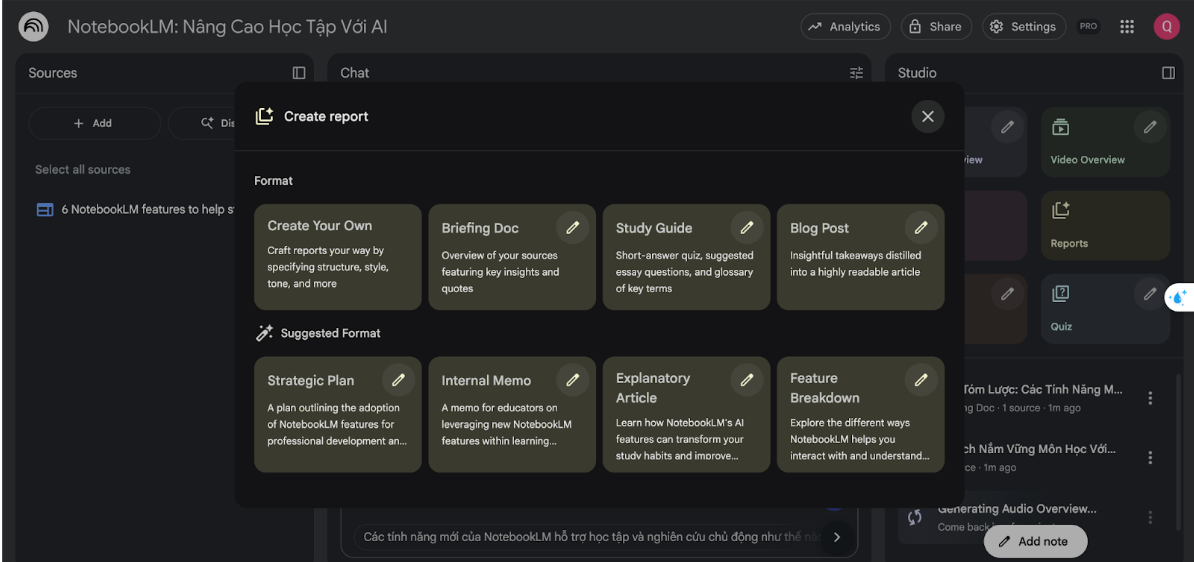1194x562 pixels.
Task: Select the Create Your Own format
Action: coord(337,256)
